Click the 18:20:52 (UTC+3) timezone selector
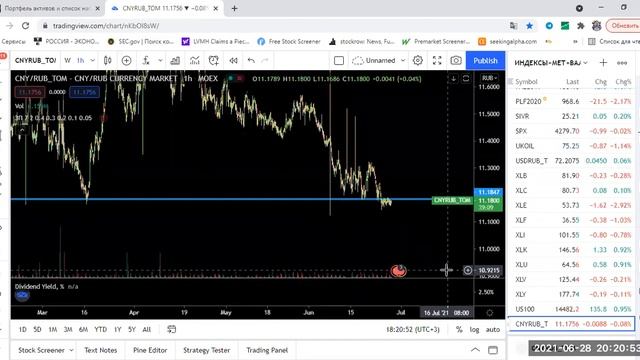 (x=413, y=329)
